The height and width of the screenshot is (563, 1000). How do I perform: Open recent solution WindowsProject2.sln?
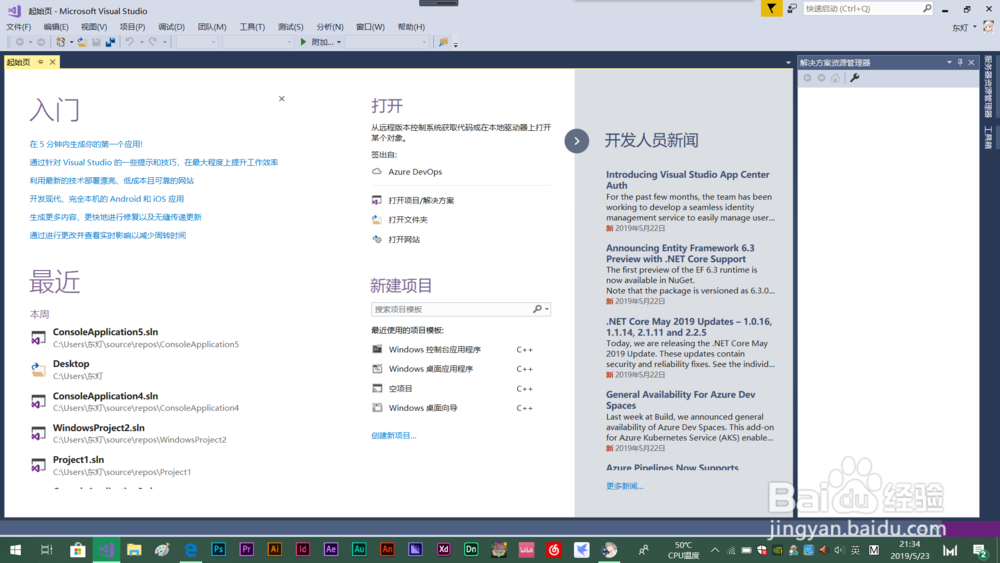tap(128, 433)
